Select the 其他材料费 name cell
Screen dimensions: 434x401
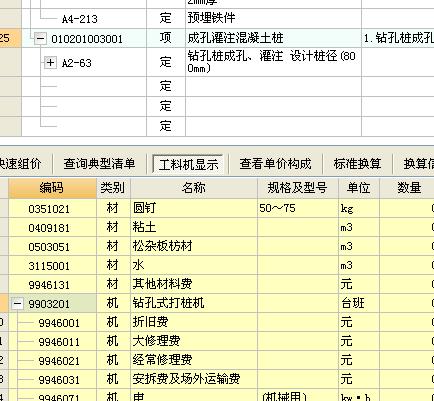click(x=194, y=284)
